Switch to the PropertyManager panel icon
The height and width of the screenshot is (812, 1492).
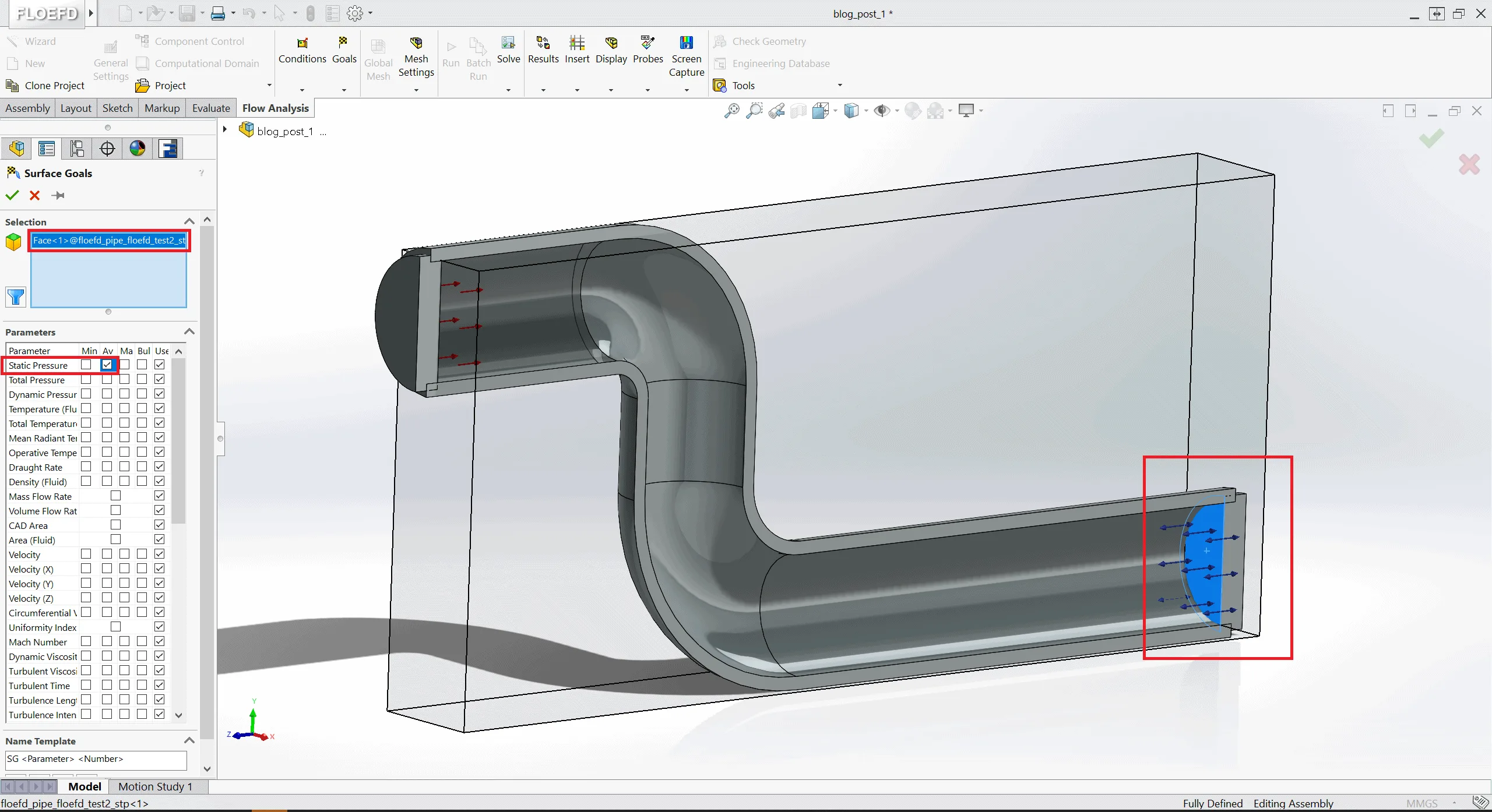(x=47, y=149)
